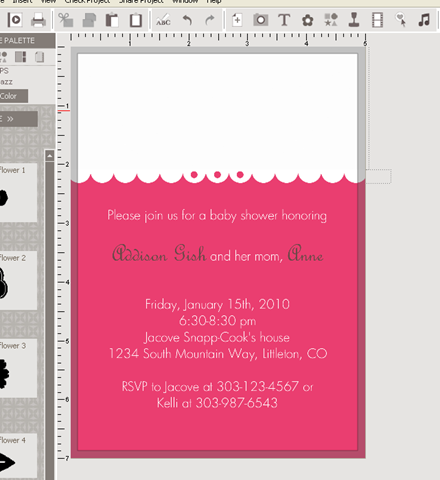Add a new page
Viewport: 440px width, 480px height.
[237, 20]
